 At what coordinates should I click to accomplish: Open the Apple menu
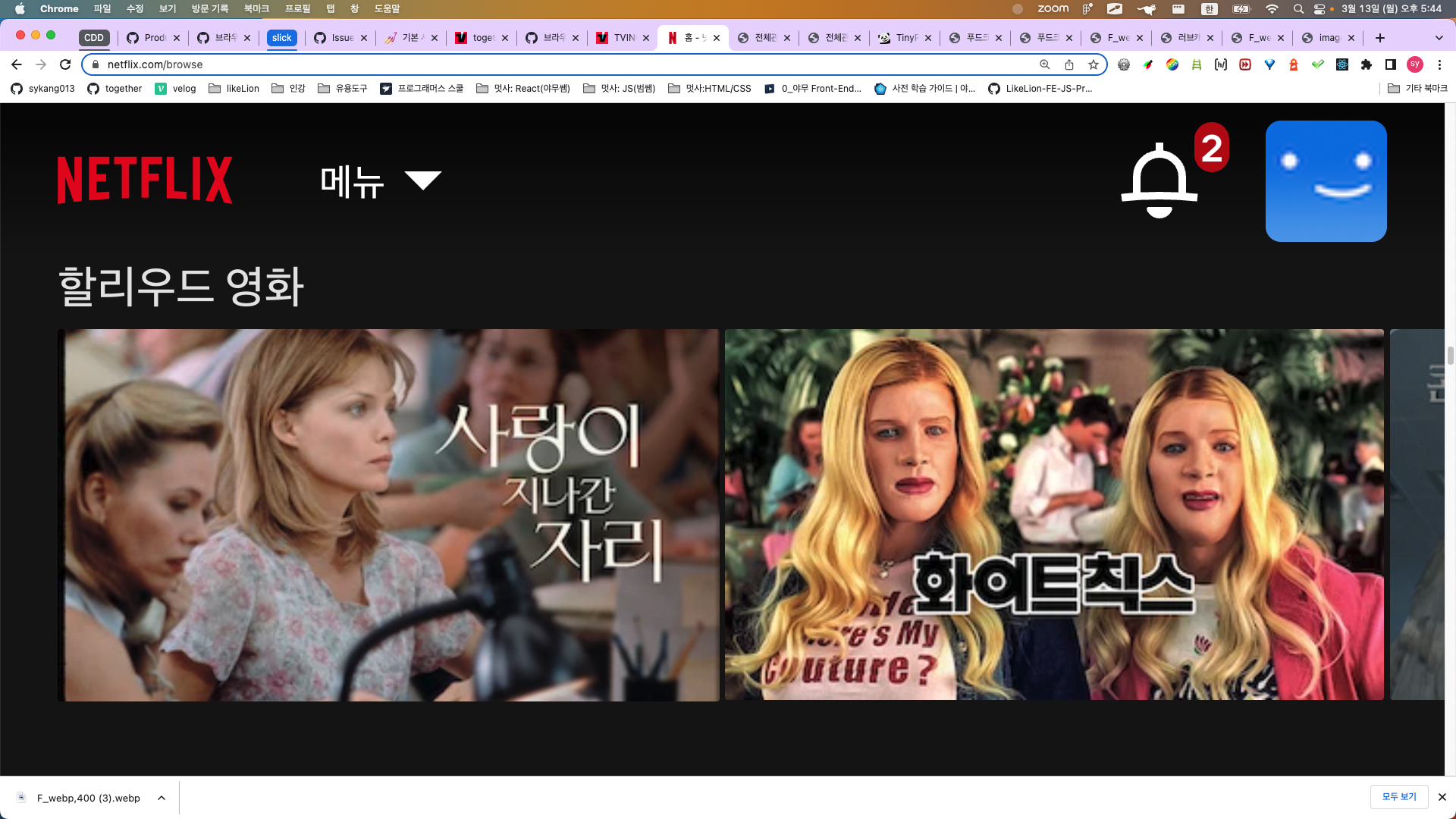[x=20, y=8]
